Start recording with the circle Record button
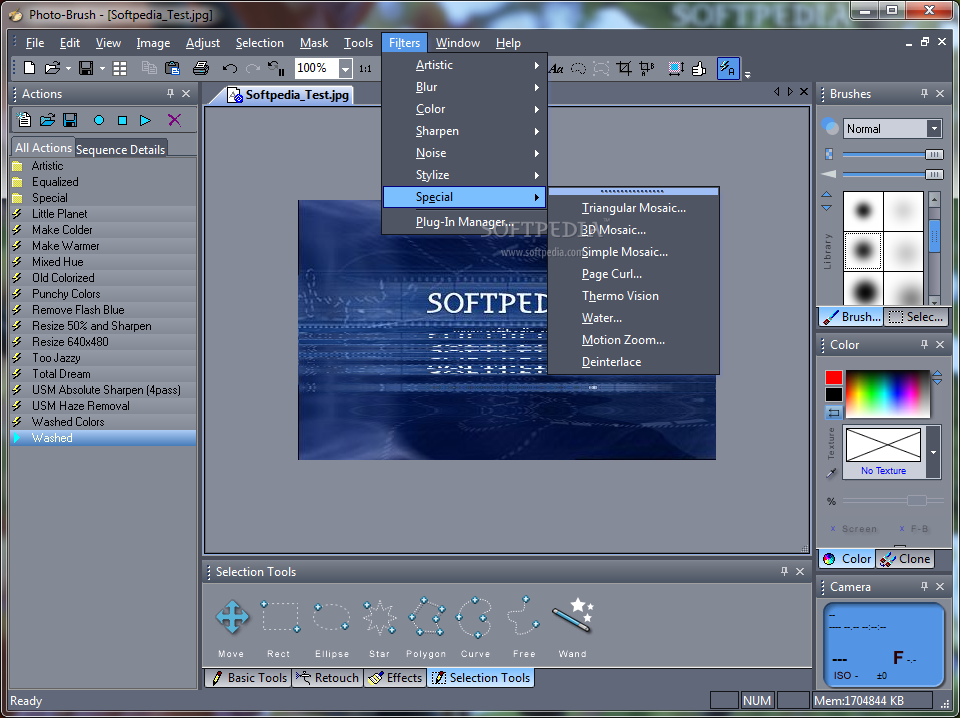The height and width of the screenshot is (718, 960). pyautogui.click(x=99, y=121)
